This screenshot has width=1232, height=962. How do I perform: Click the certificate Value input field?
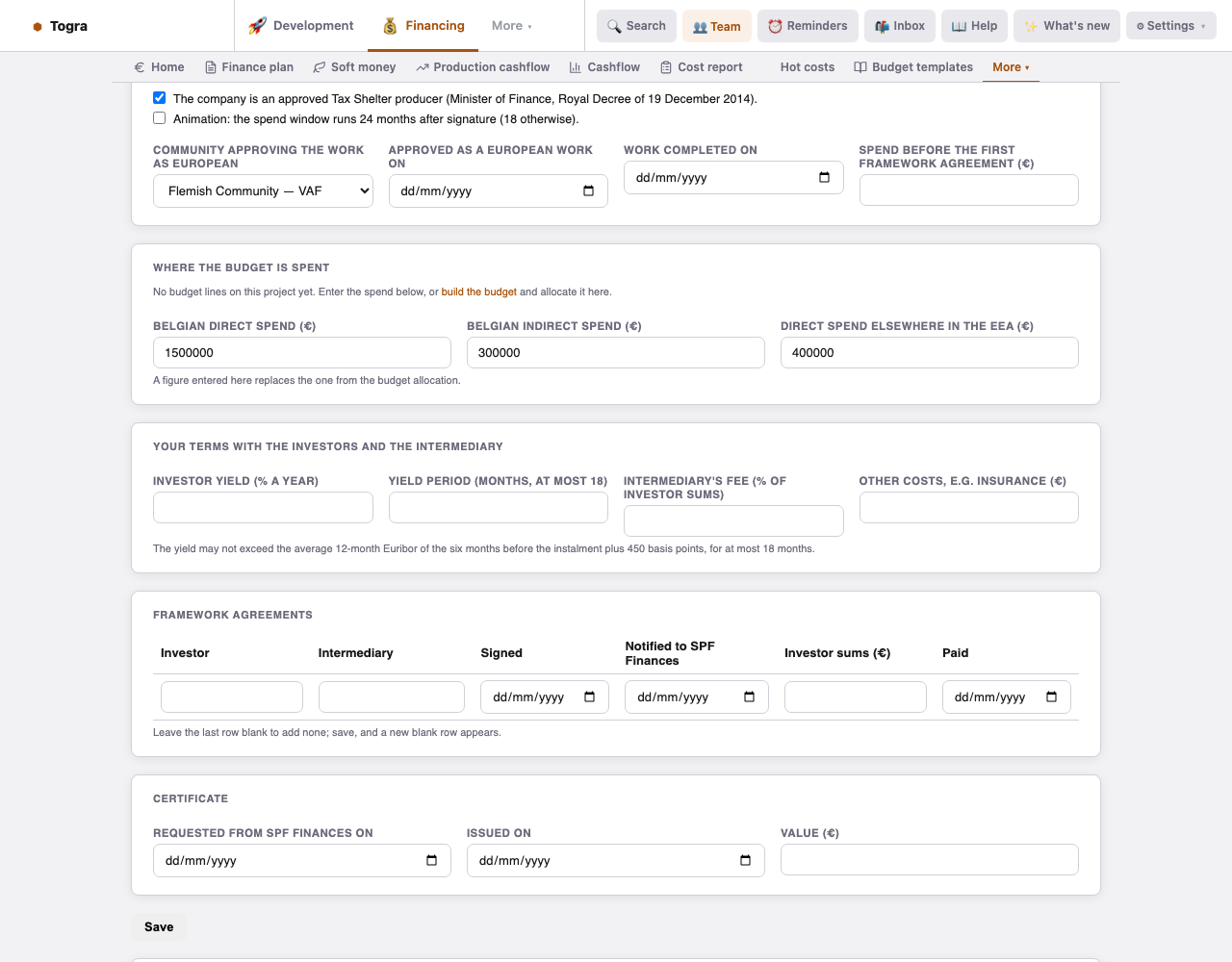[930, 859]
